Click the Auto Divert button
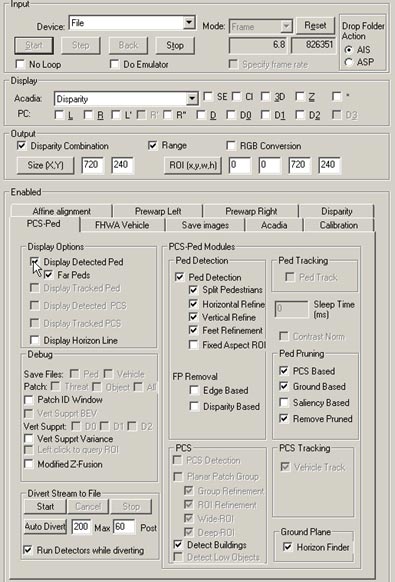The image size is (395, 582). tap(45, 526)
